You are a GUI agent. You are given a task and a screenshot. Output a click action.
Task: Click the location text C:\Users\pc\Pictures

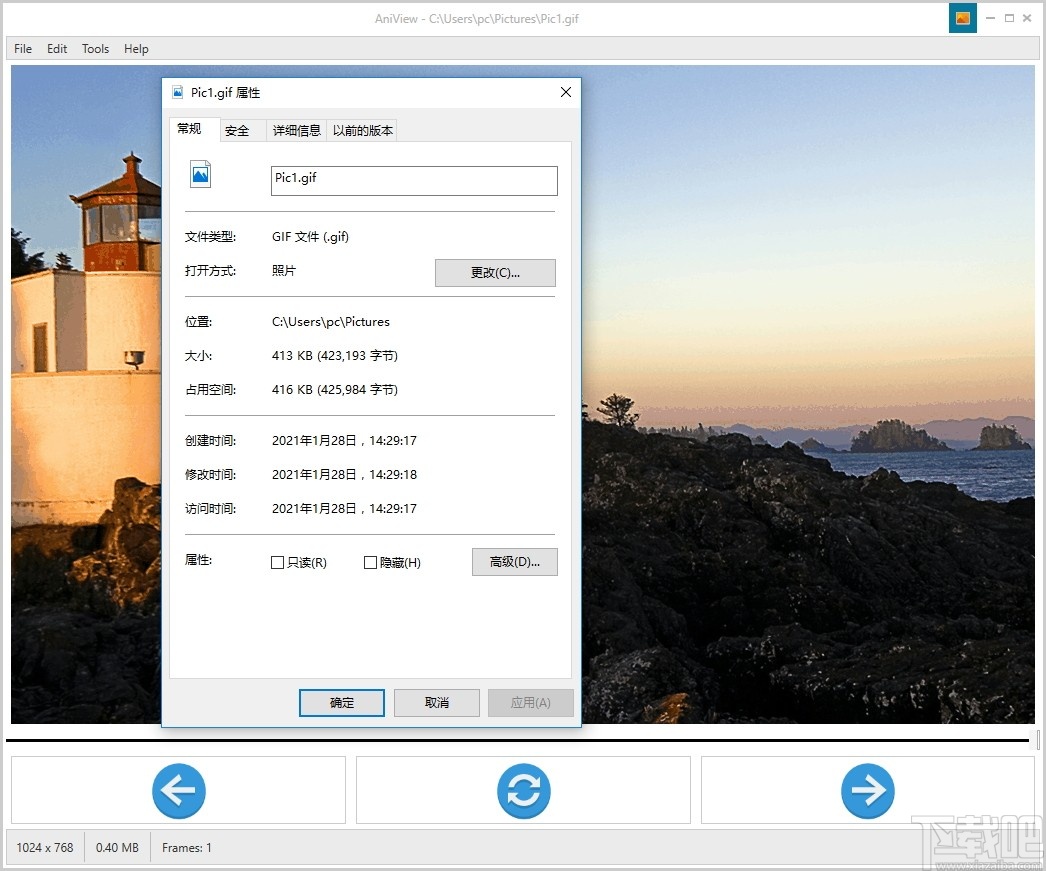[x=331, y=321]
